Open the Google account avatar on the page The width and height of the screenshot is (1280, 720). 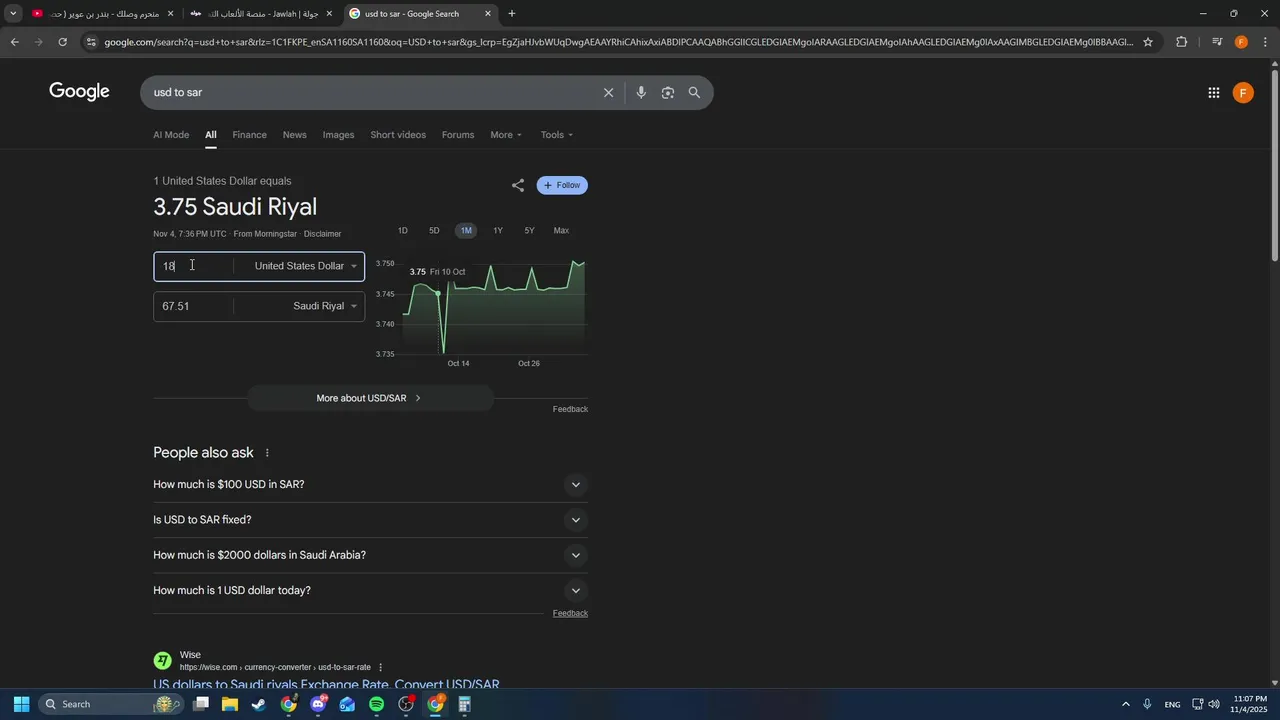[1243, 93]
